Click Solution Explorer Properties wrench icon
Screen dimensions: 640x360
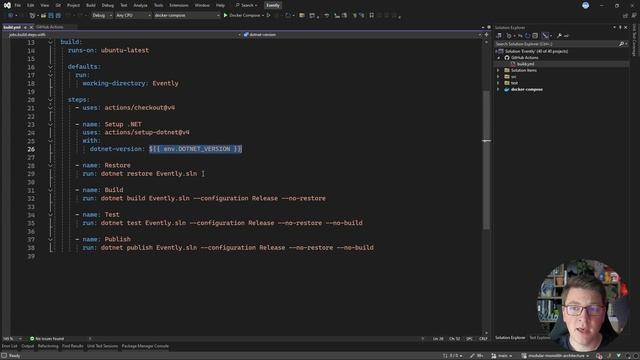point(559,36)
